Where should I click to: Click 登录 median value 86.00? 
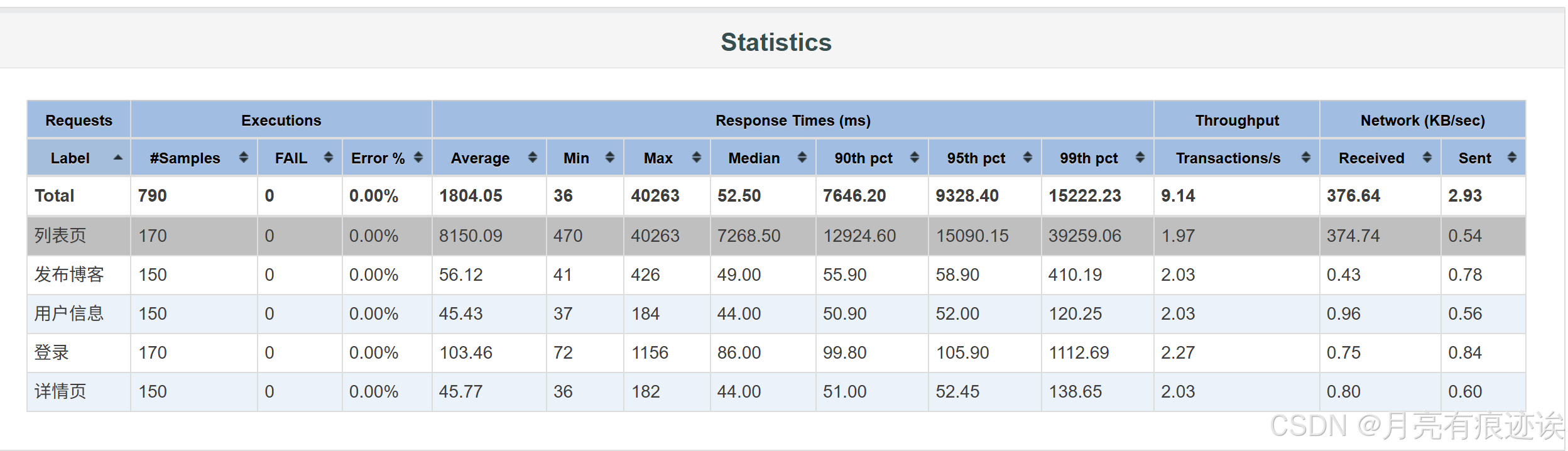739,352
